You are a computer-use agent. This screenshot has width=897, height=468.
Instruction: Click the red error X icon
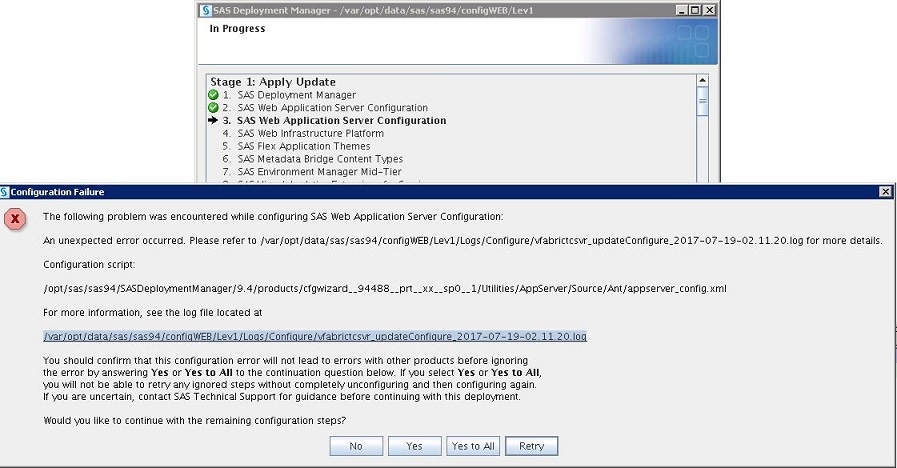(x=15, y=220)
